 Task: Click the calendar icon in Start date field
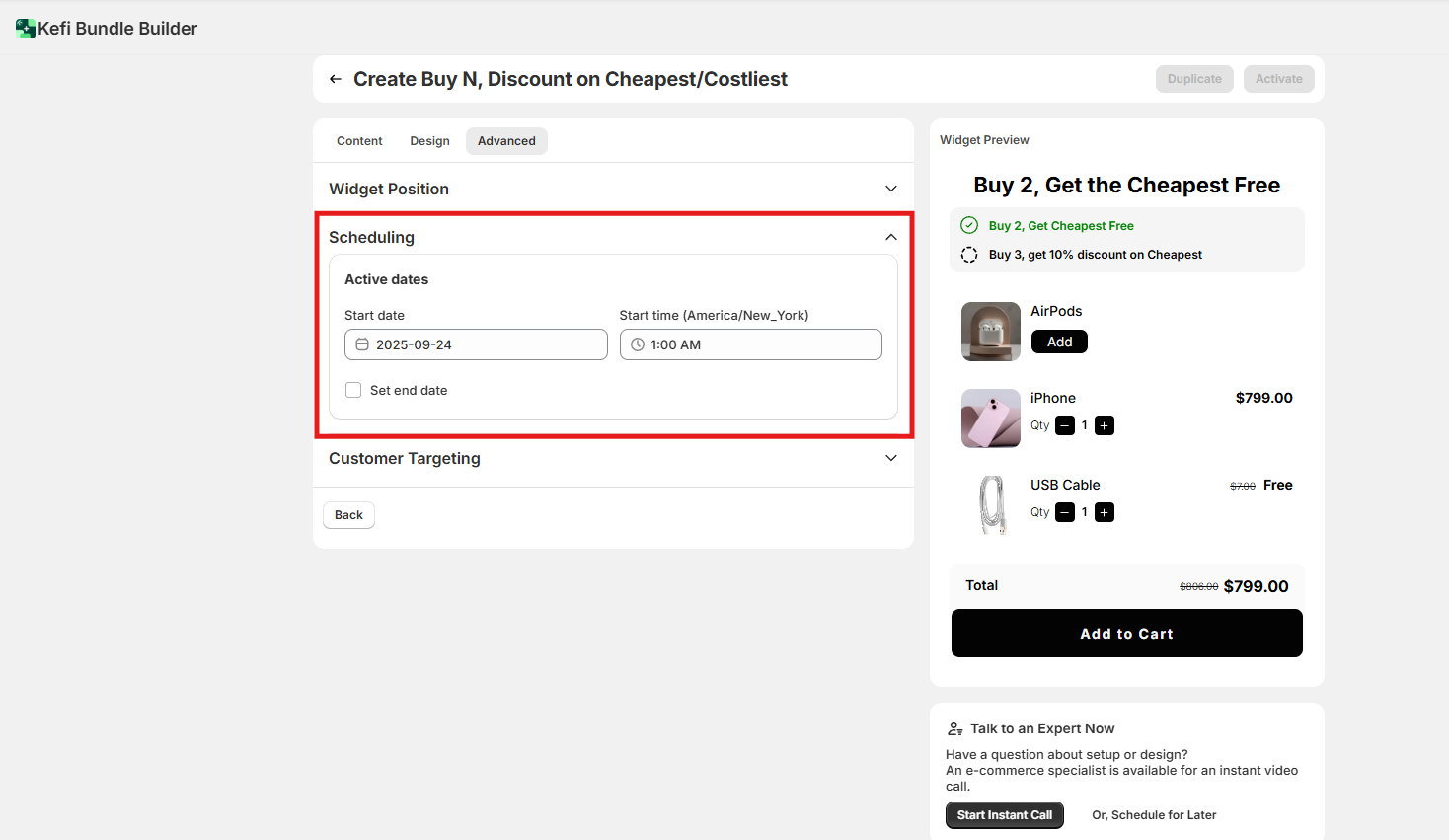(x=362, y=344)
